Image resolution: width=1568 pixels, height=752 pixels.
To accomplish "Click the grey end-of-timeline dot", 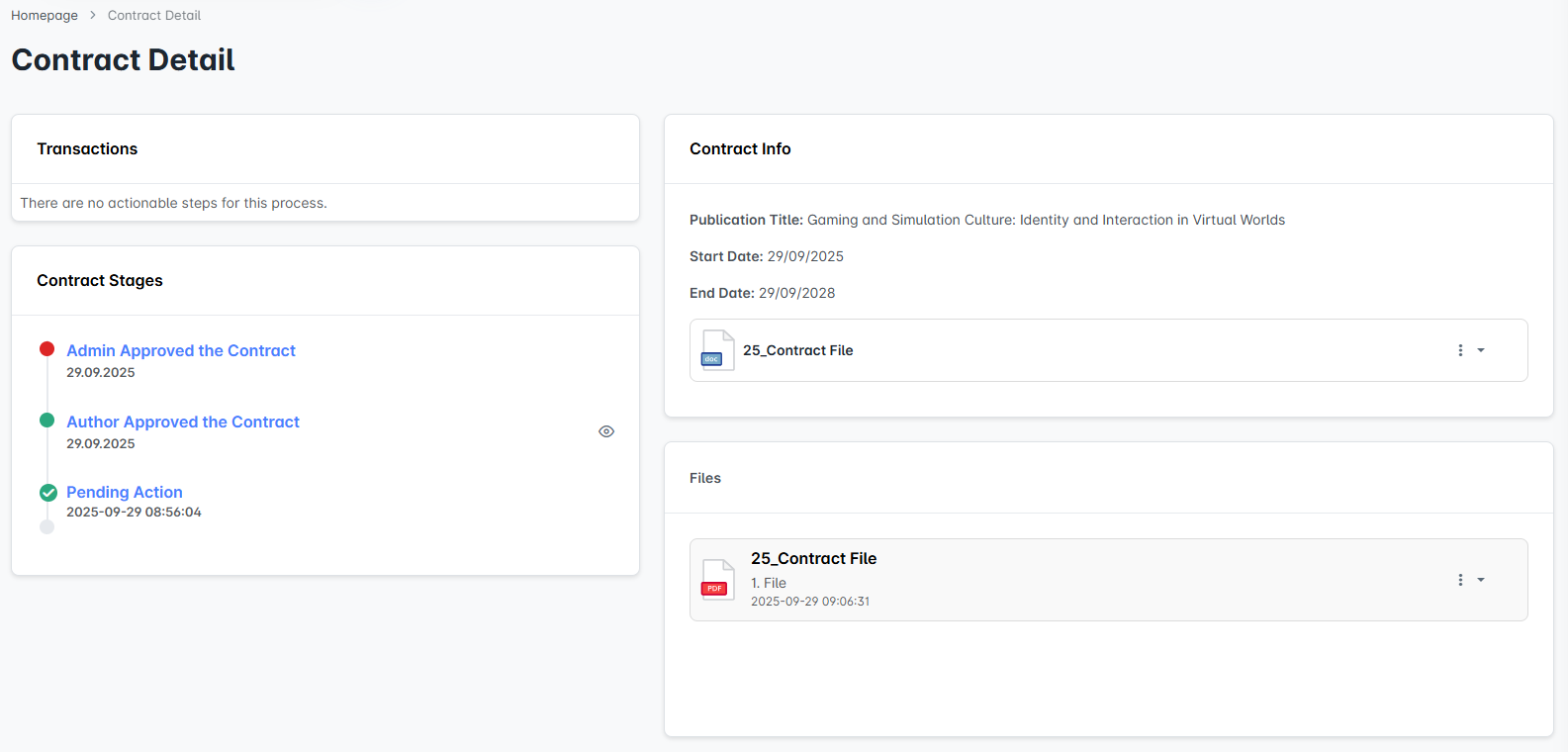I will pos(46,527).
